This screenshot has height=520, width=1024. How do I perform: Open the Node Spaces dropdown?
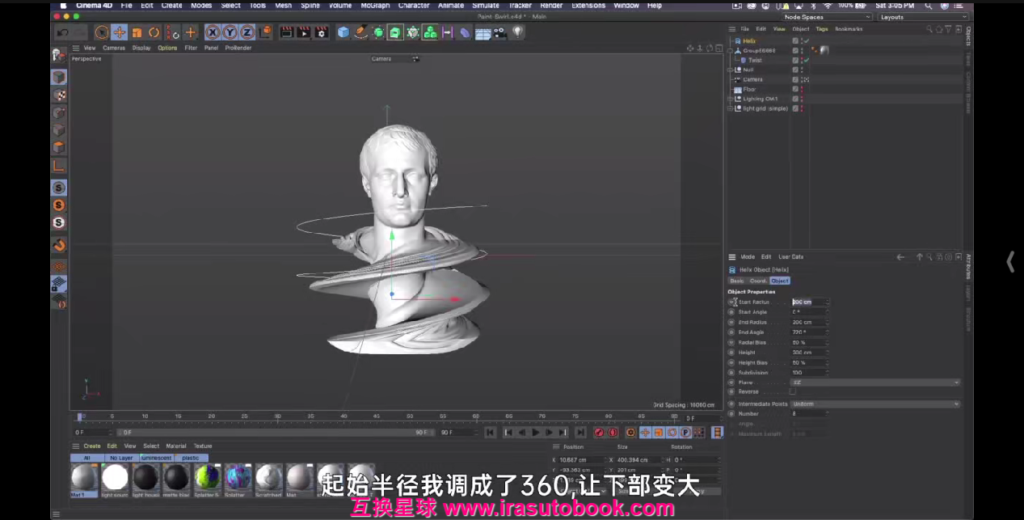(x=827, y=17)
